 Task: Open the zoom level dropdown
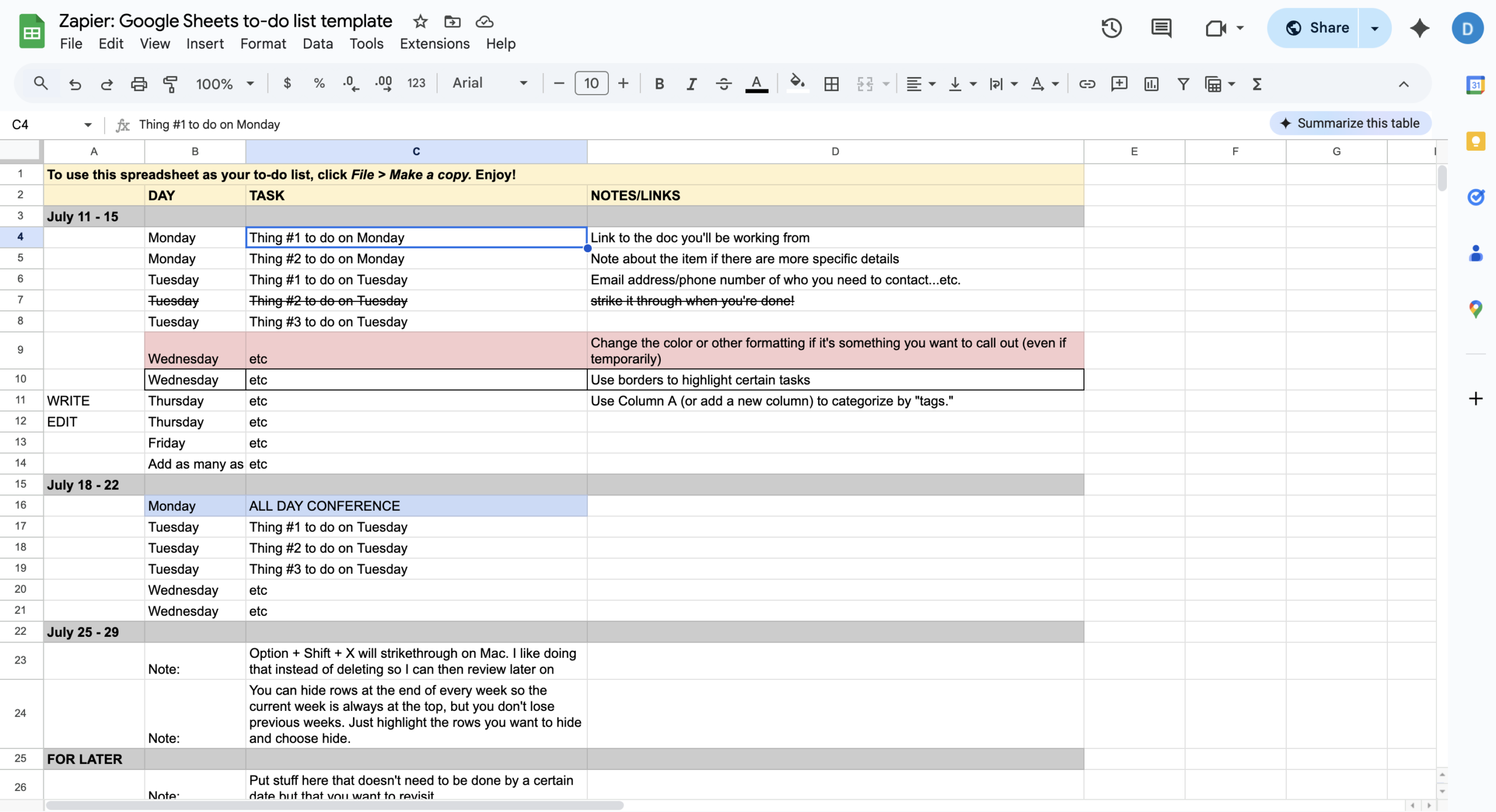click(224, 84)
